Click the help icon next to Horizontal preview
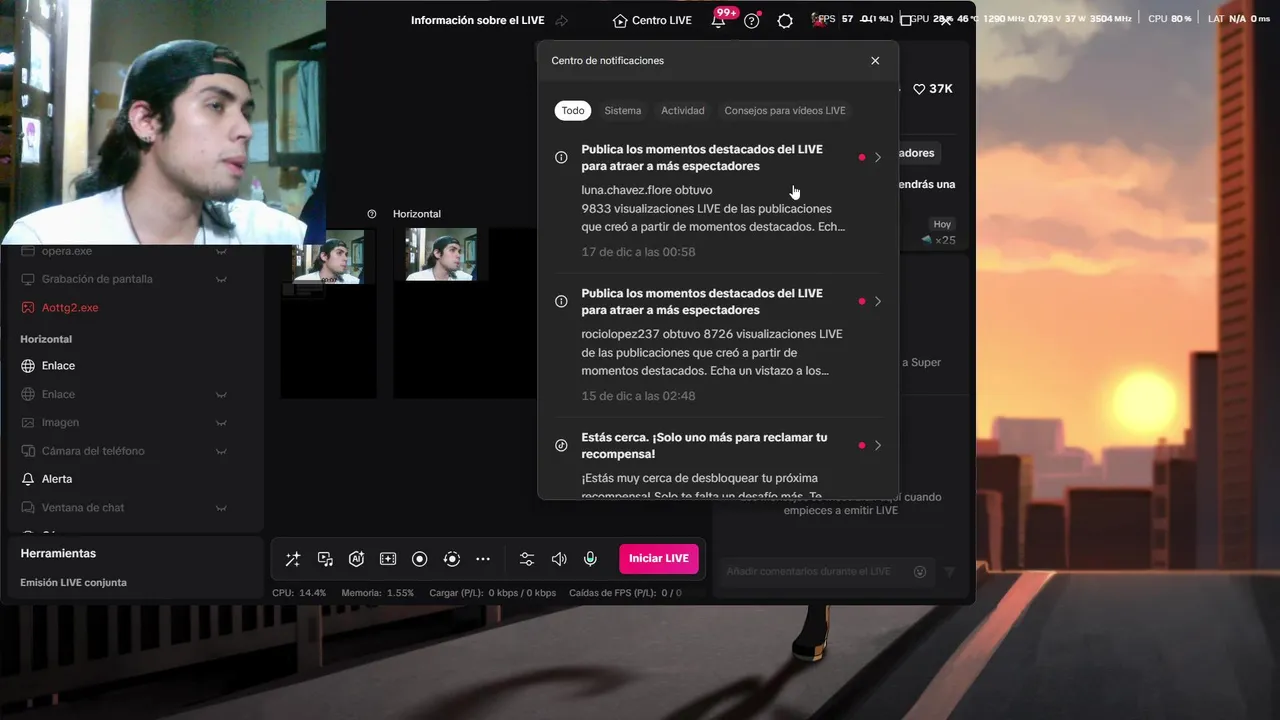The height and width of the screenshot is (720, 1280). (x=372, y=214)
